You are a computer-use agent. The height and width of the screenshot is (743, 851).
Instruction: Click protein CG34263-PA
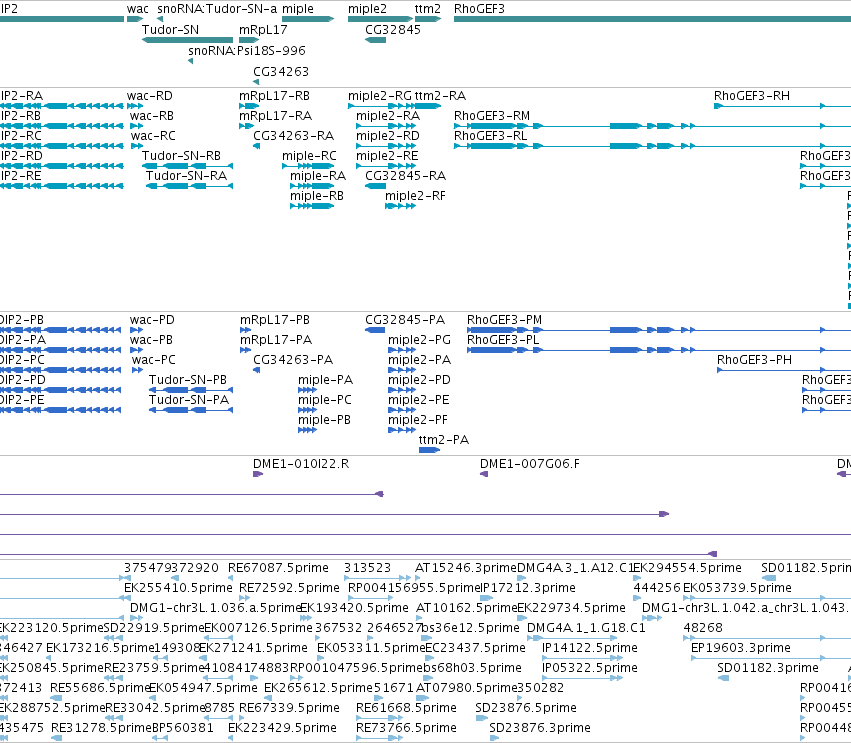293,360
